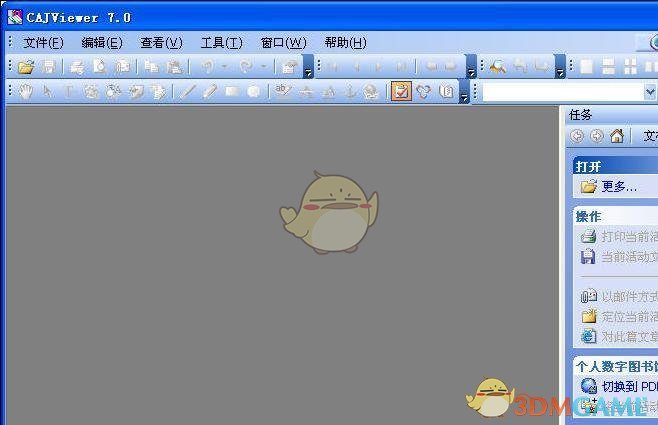The width and height of the screenshot is (658, 425).
Task: Click the 定位当前活... locate link
Action: (630, 316)
